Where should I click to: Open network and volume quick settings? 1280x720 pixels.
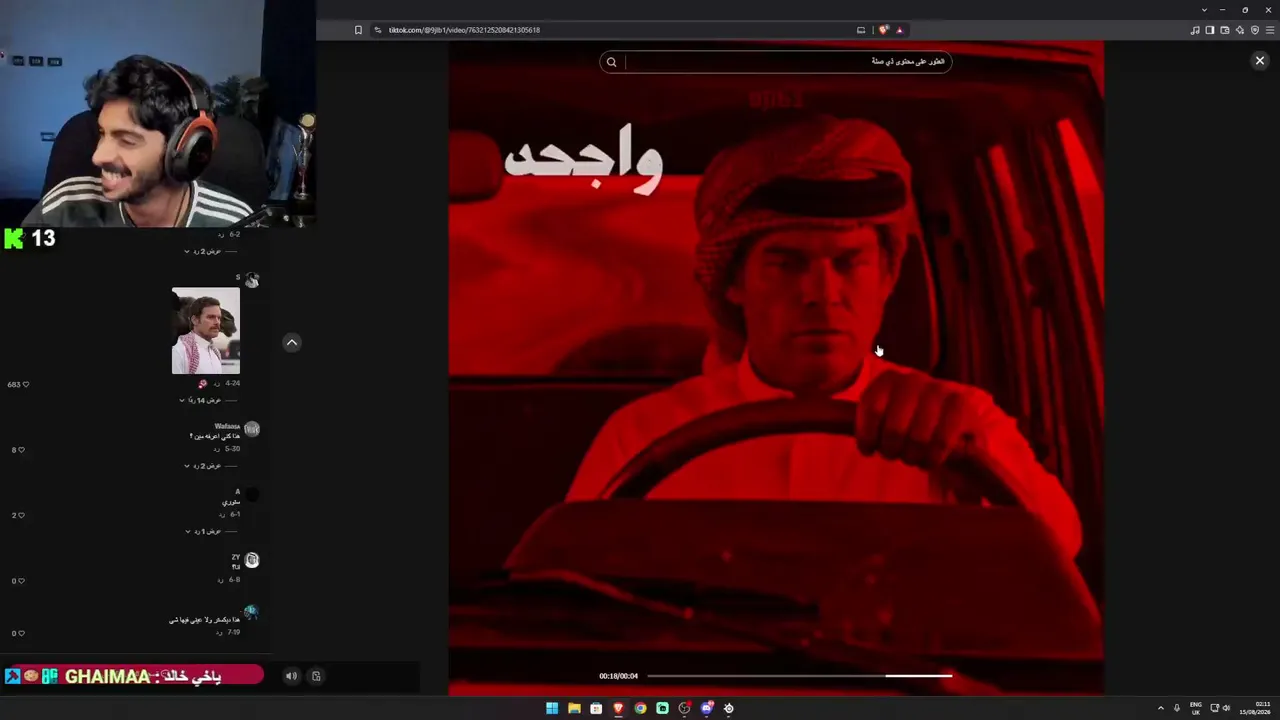[1220, 708]
